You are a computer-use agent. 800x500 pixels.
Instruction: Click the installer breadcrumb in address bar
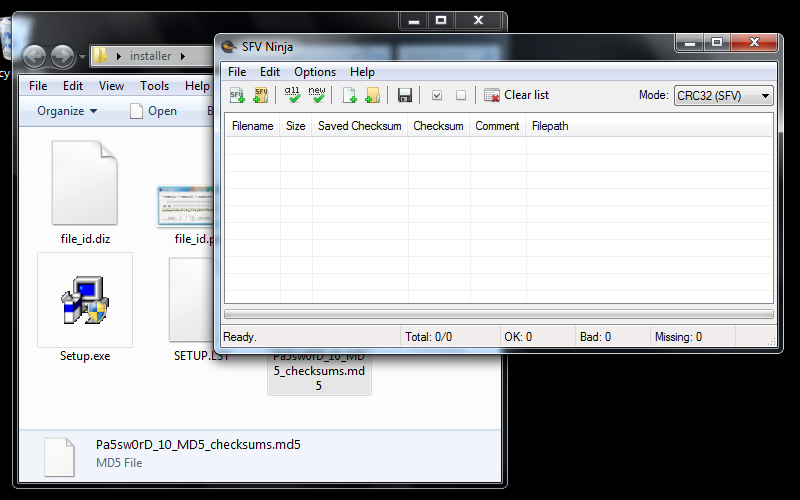(151, 56)
